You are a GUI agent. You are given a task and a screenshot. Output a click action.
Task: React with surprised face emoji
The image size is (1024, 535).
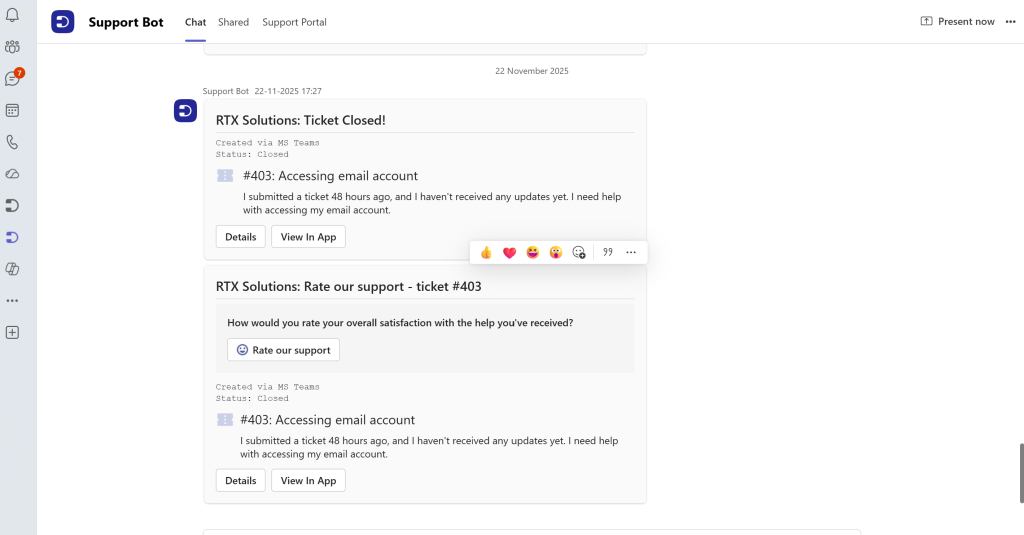pos(556,252)
